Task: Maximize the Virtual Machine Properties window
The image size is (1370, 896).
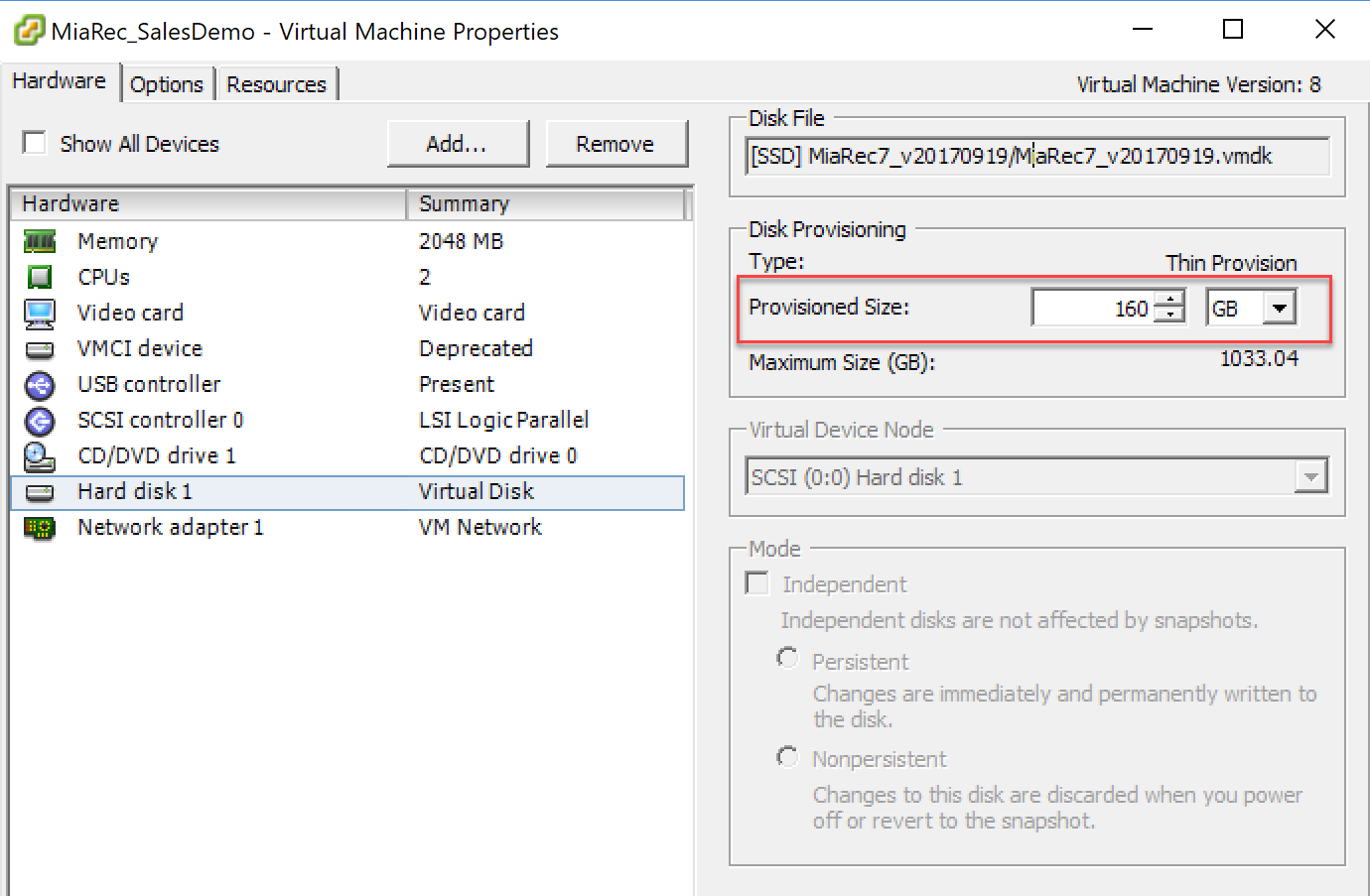Action: click(1233, 30)
